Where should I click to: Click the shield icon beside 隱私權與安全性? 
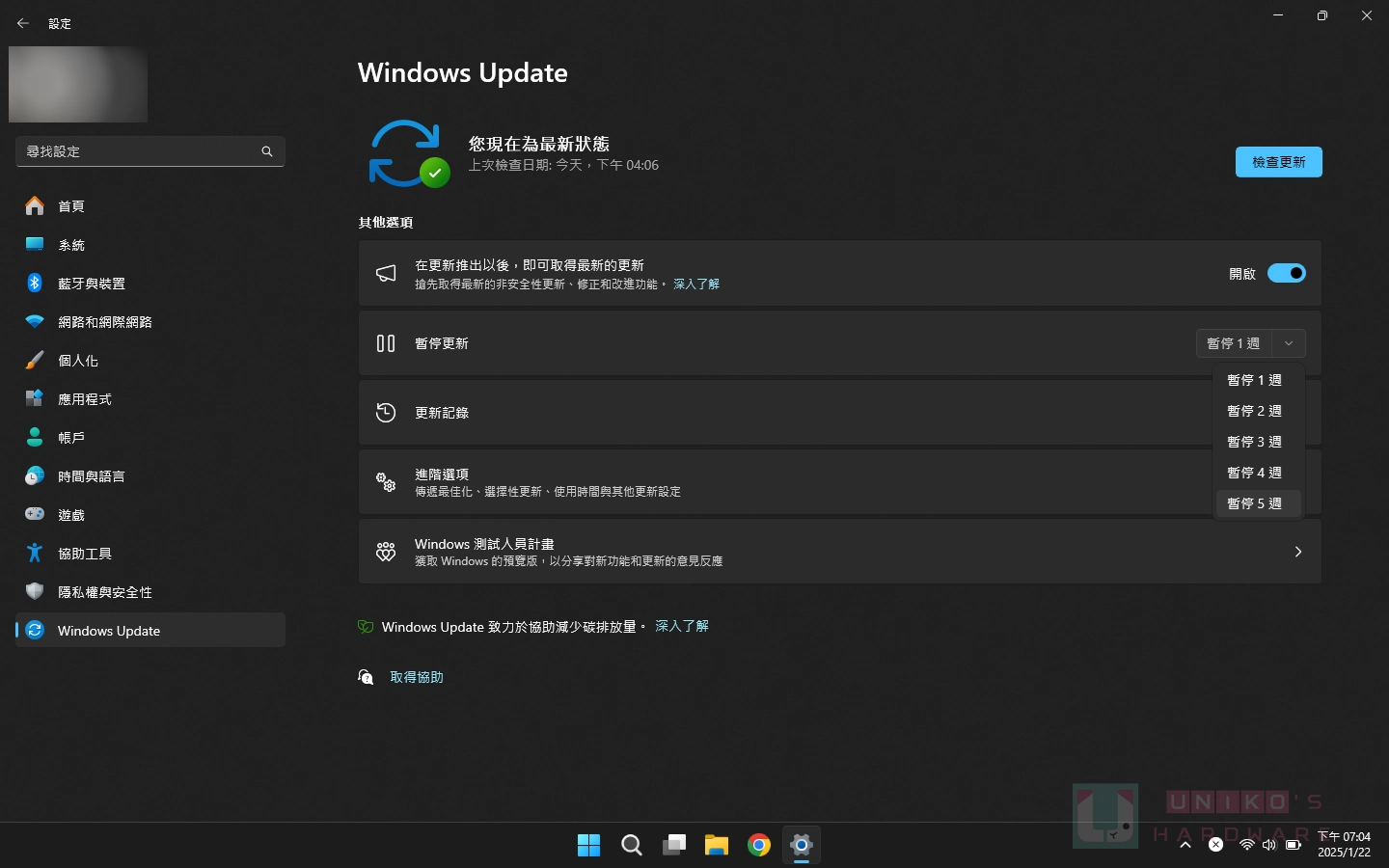click(35, 591)
